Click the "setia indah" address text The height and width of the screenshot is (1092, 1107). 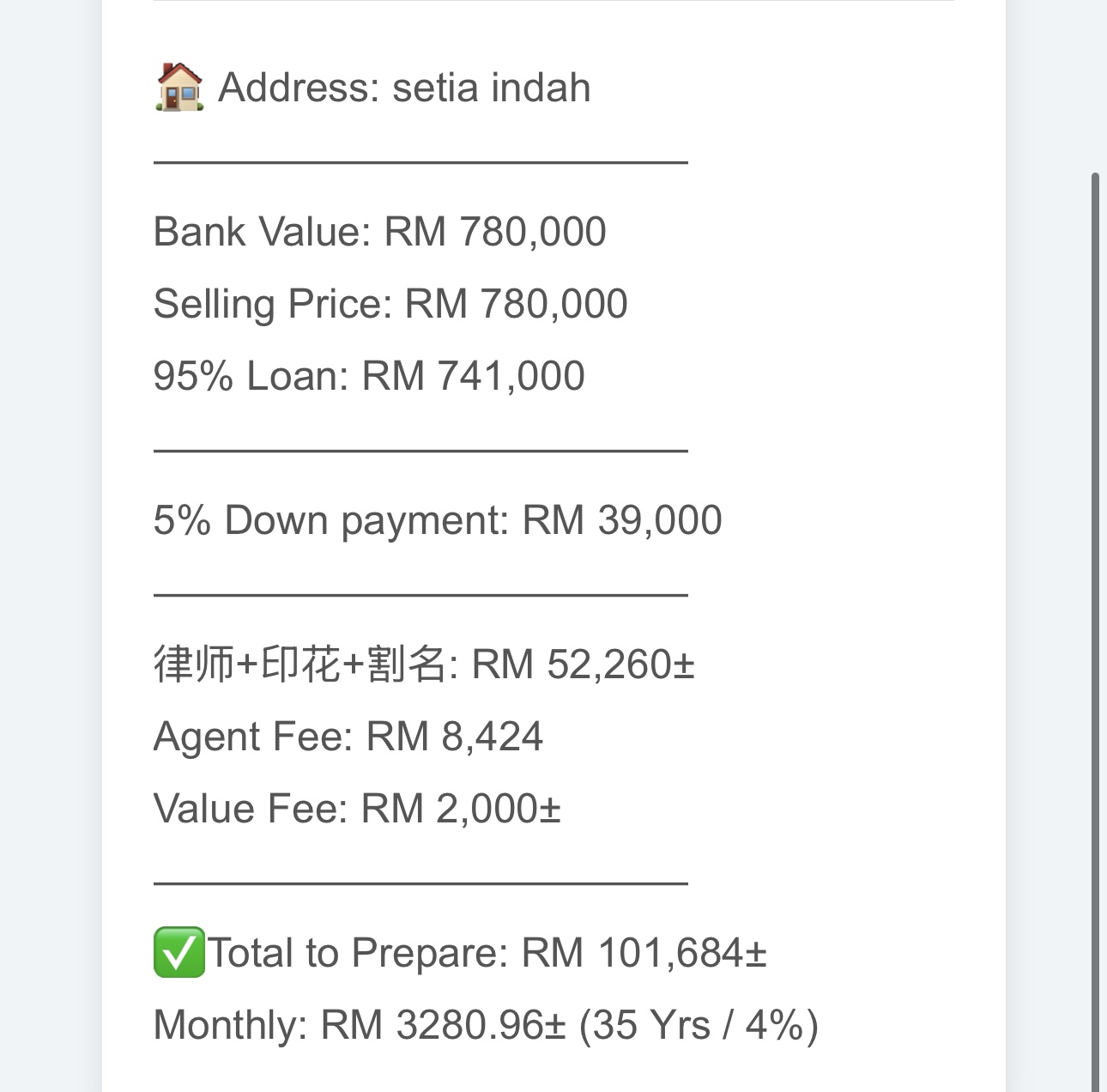491,88
